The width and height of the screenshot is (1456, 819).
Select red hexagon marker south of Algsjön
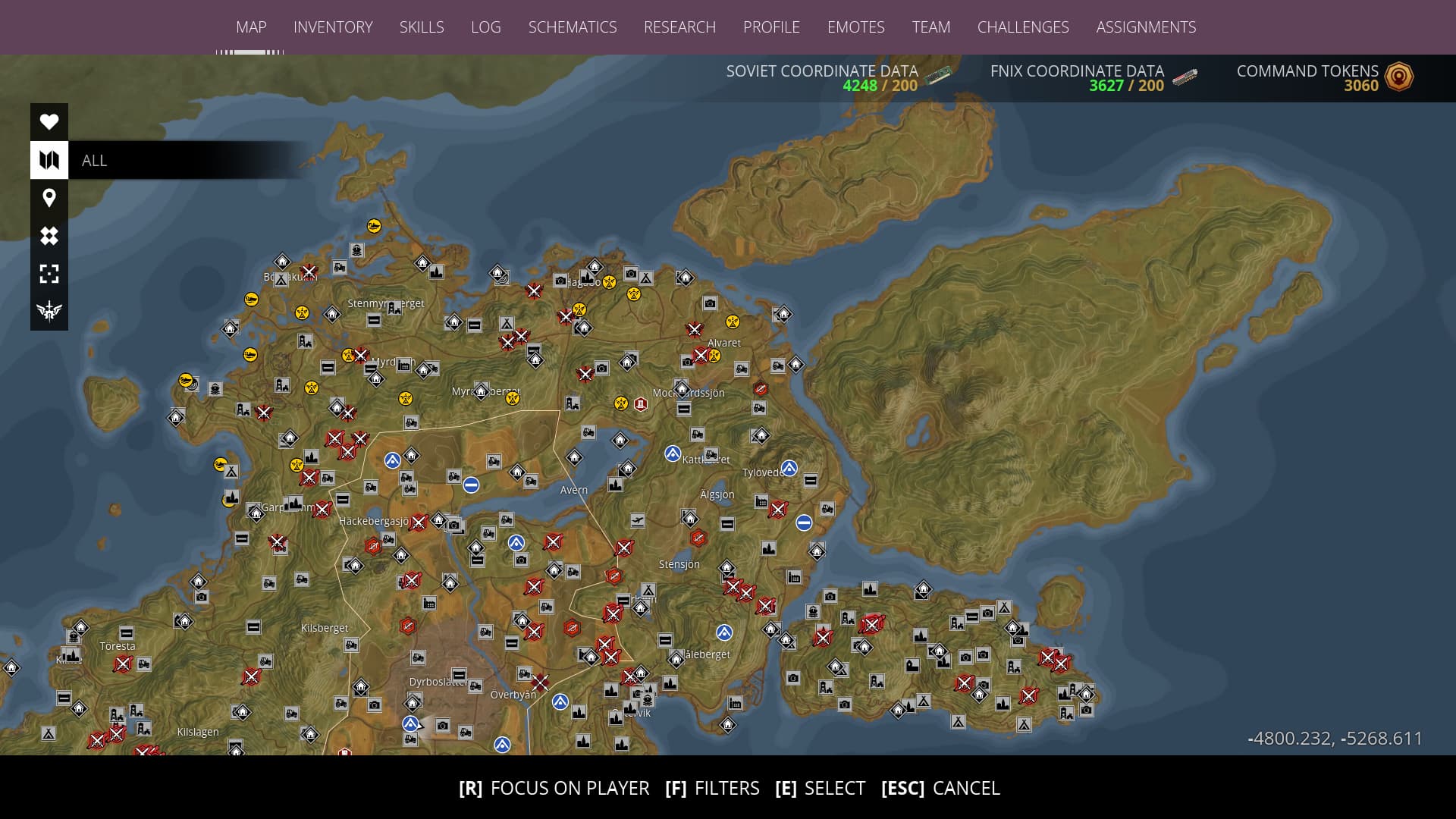pos(698,538)
